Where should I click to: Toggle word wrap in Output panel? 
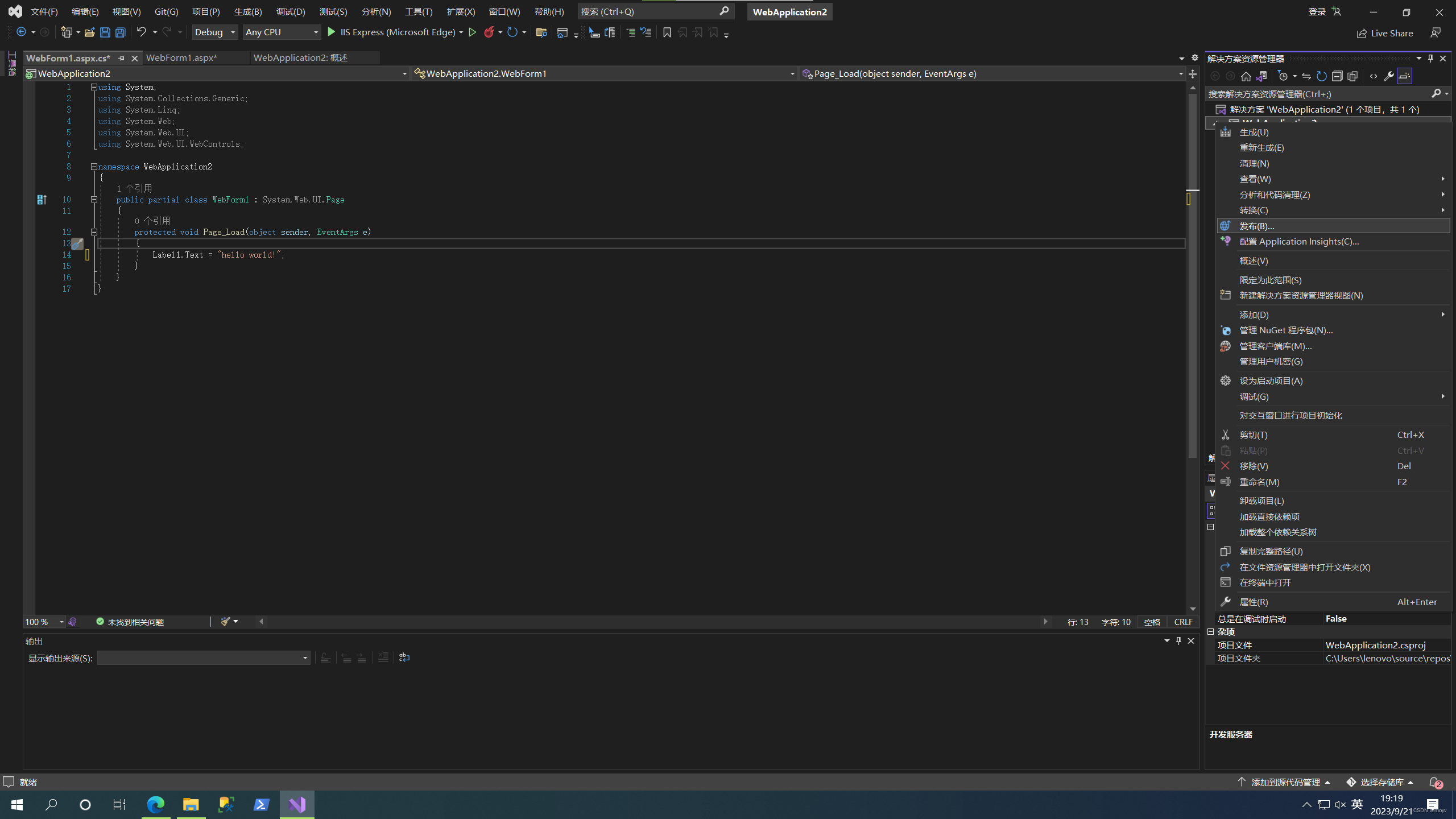[x=404, y=657]
